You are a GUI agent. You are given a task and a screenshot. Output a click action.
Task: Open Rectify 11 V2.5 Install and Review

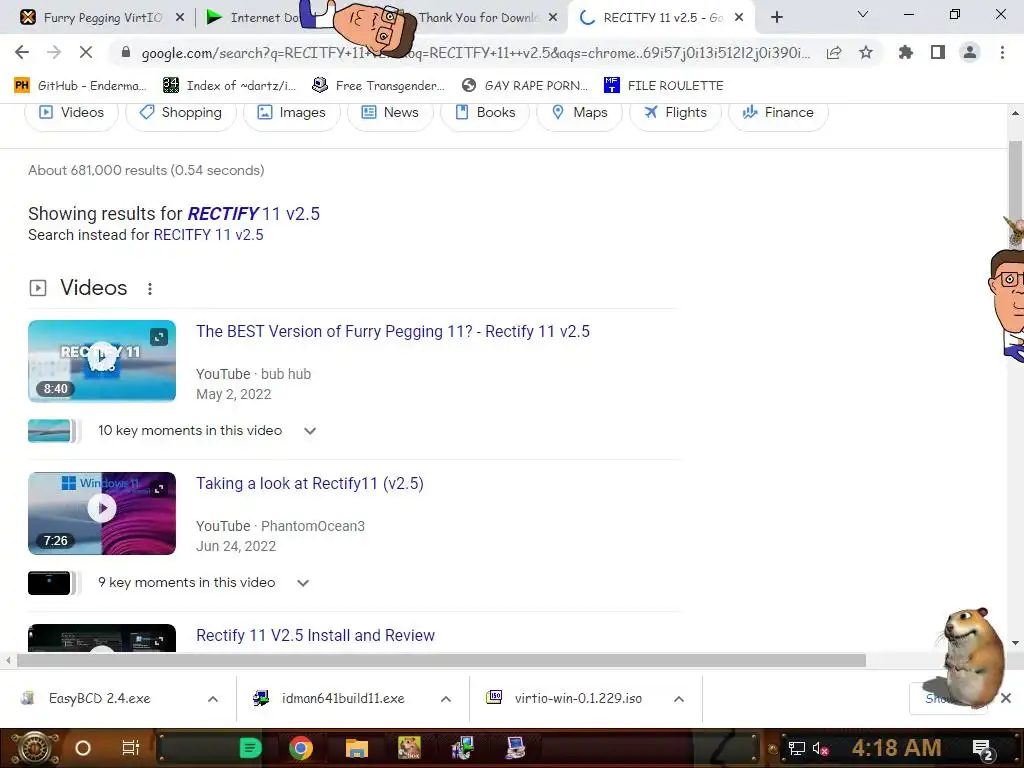pyautogui.click(x=315, y=635)
